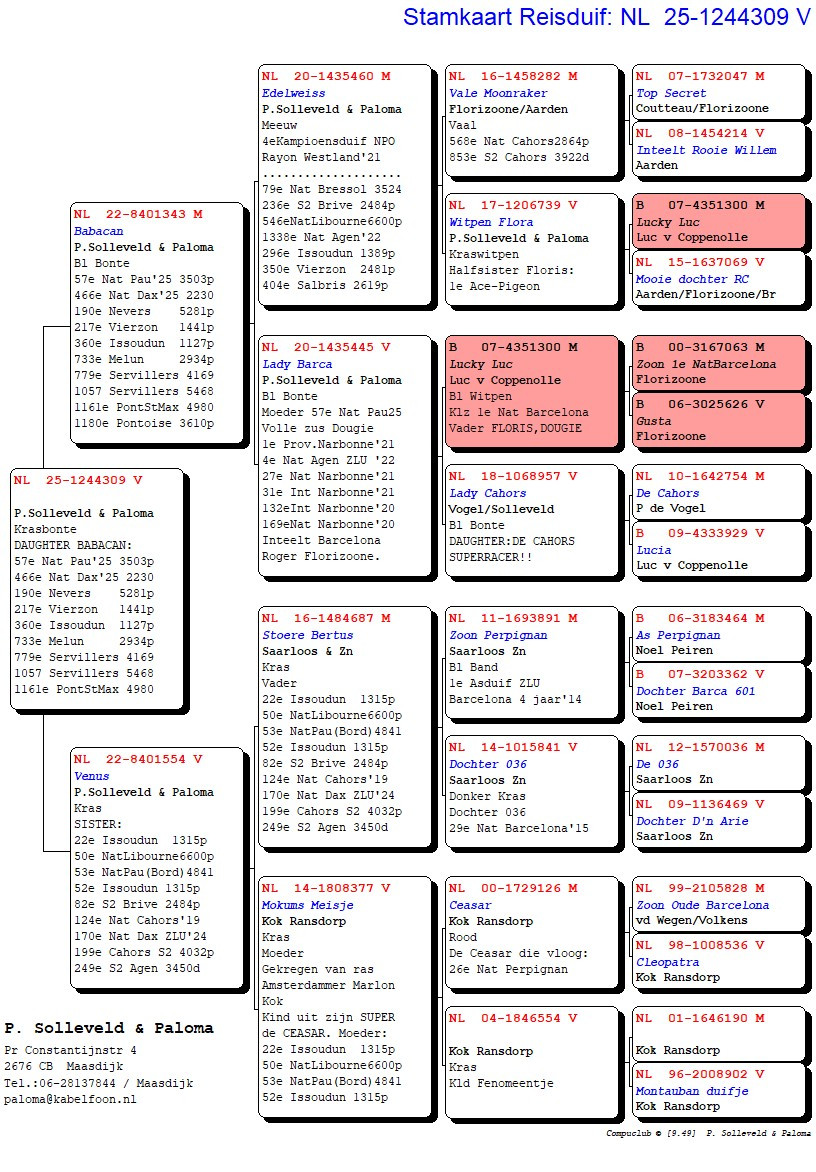Select the red Zoon 1e NatBarcelona box
The height and width of the screenshot is (1172, 816).
pos(718,363)
